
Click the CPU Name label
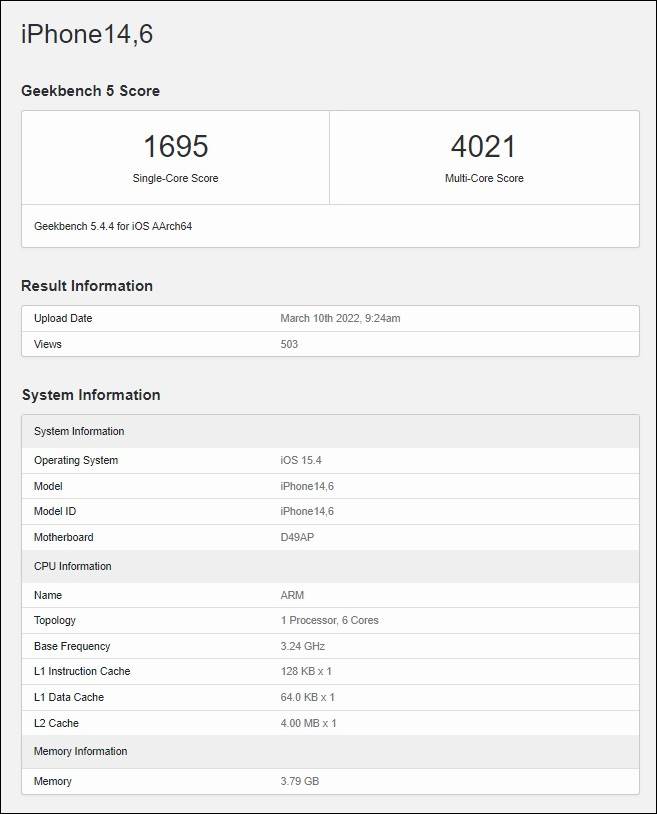tap(48, 595)
